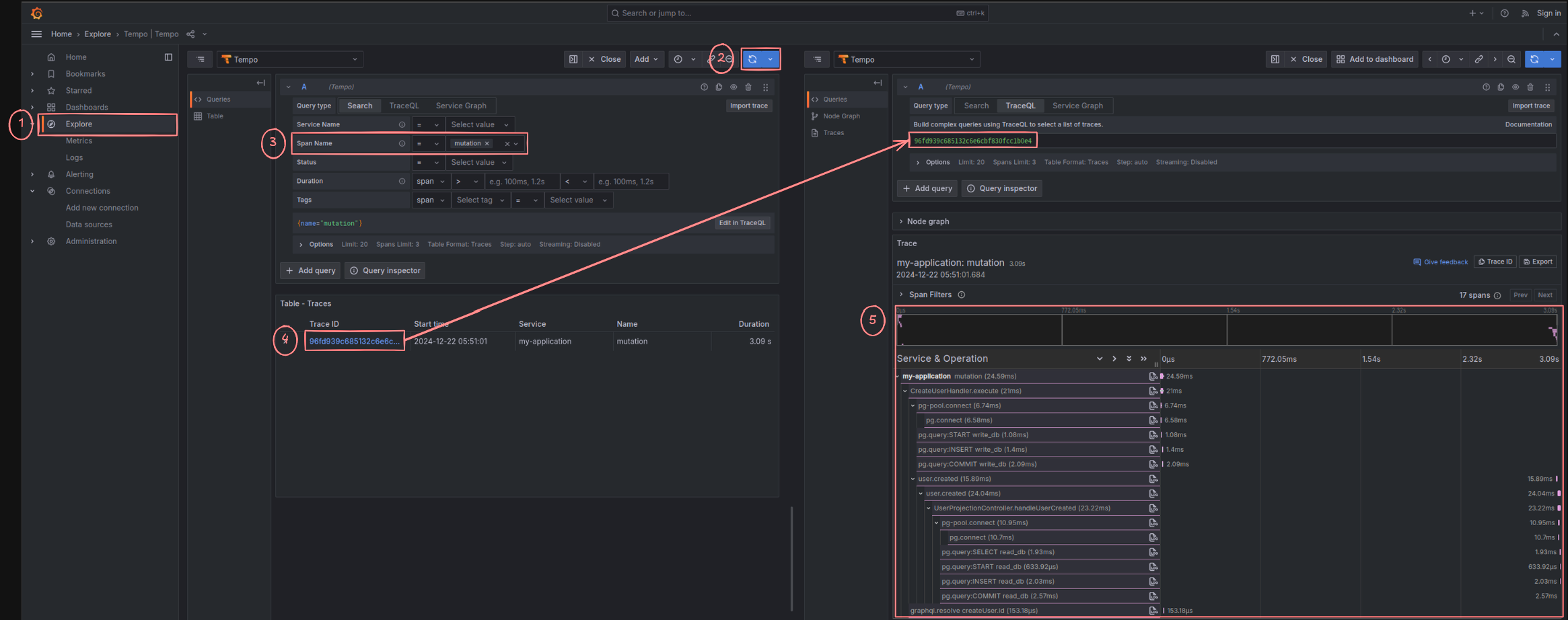The width and height of the screenshot is (1568, 620).
Task: Copy shortened link icon in right pane toolbar
Action: point(1478,59)
